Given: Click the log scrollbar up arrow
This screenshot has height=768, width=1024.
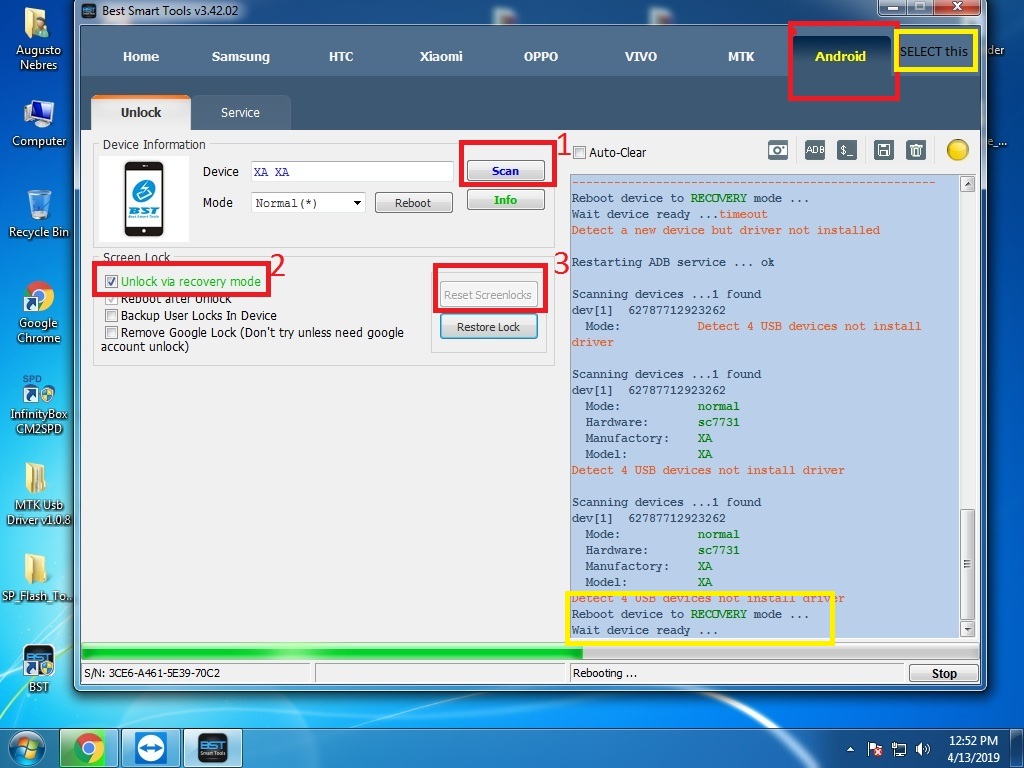Looking at the screenshot, I should point(967,184).
